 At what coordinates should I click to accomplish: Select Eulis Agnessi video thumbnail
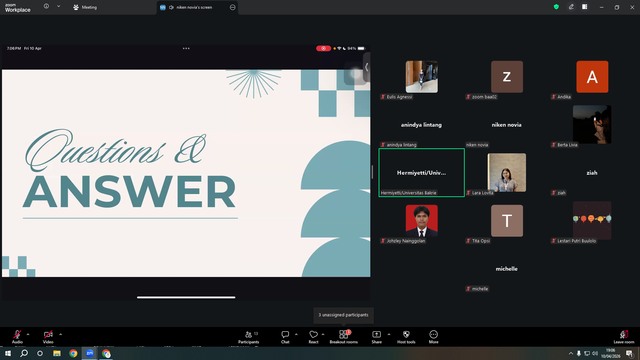[422, 77]
